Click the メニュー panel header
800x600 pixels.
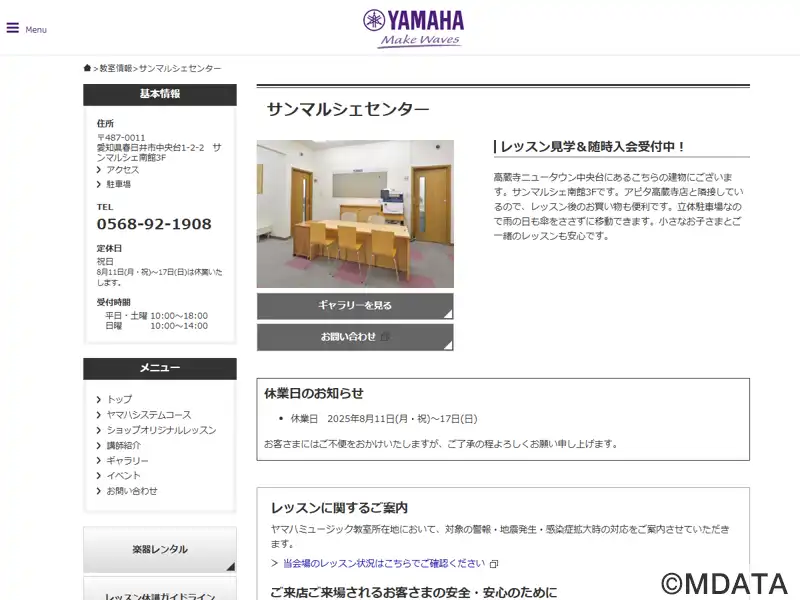pos(160,368)
